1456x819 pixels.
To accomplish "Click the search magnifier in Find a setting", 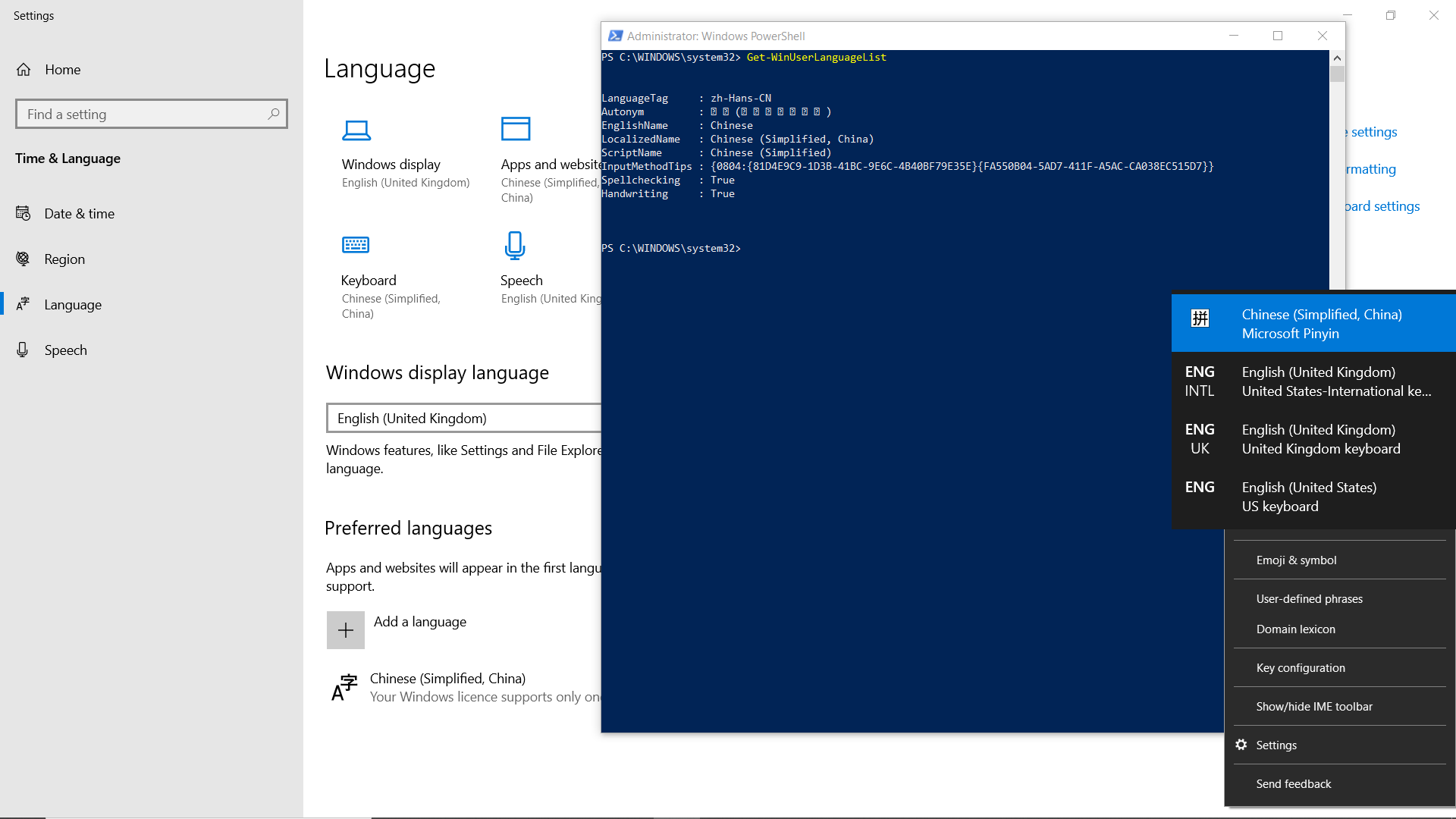I will click(274, 114).
